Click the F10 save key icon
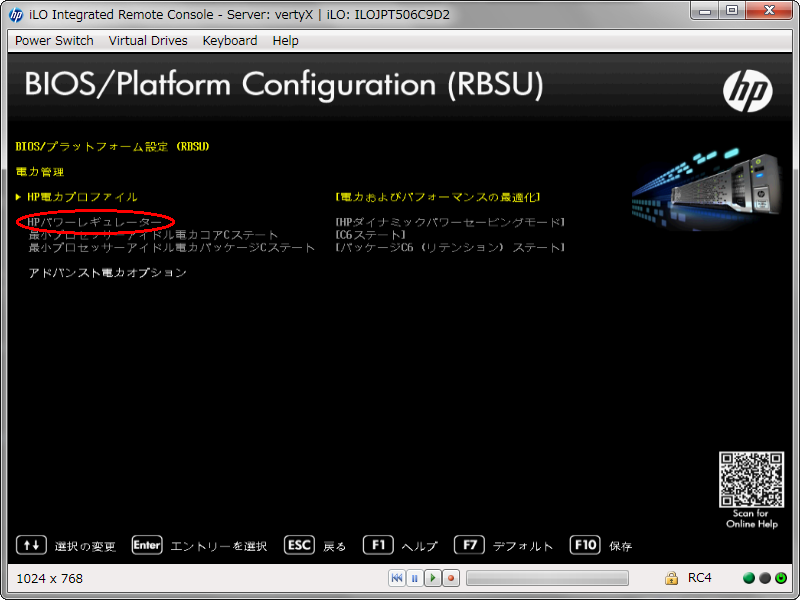 (x=585, y=545)
